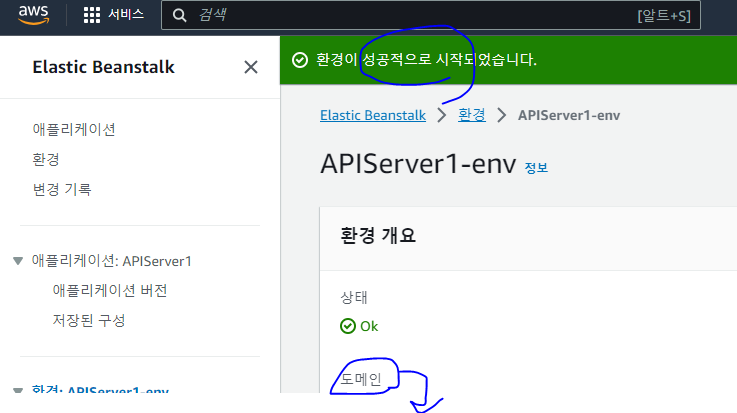Image resolution: width=737 pixels, height=413 pixels.
Task: Select 애플리케이션: APIServer1 sidebar item
Action: point(111,261)
